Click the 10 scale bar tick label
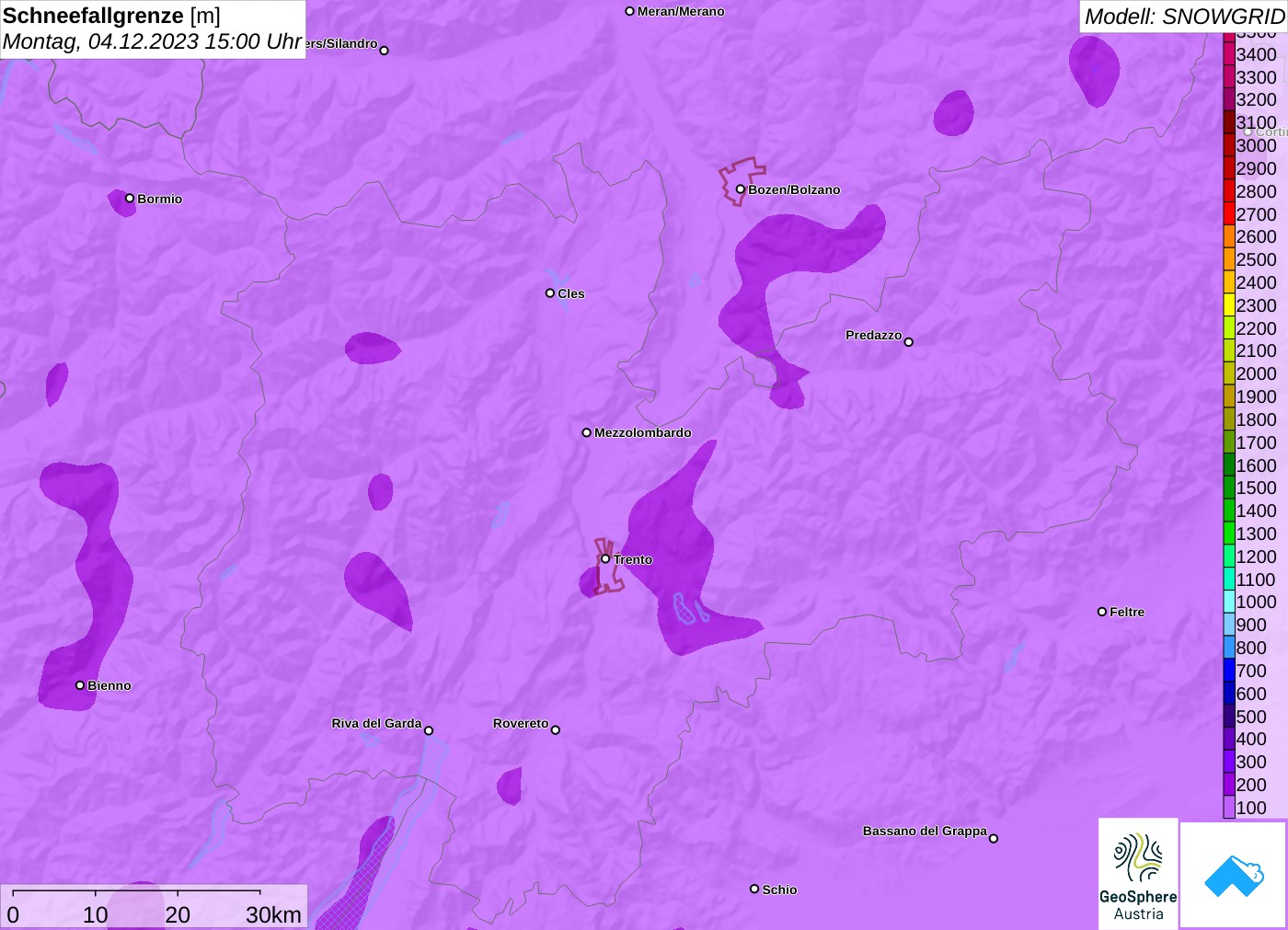Image resolution: width=1288 pixels, height=930 pixels. [x=96, y=914]
